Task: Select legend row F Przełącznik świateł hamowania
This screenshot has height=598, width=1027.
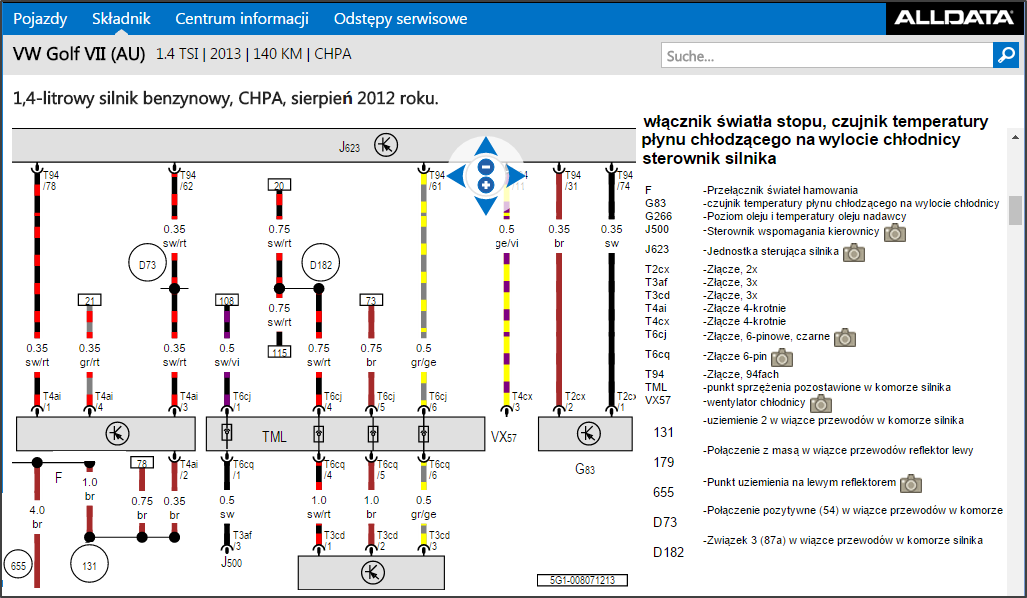Action: point(751,190)
